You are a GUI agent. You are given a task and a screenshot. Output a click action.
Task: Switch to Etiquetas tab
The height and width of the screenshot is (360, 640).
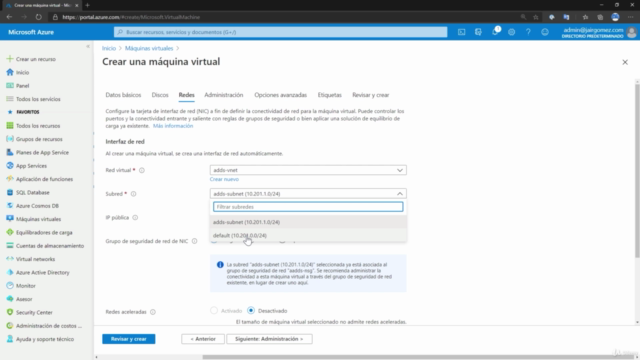click(x=329, y=95)
